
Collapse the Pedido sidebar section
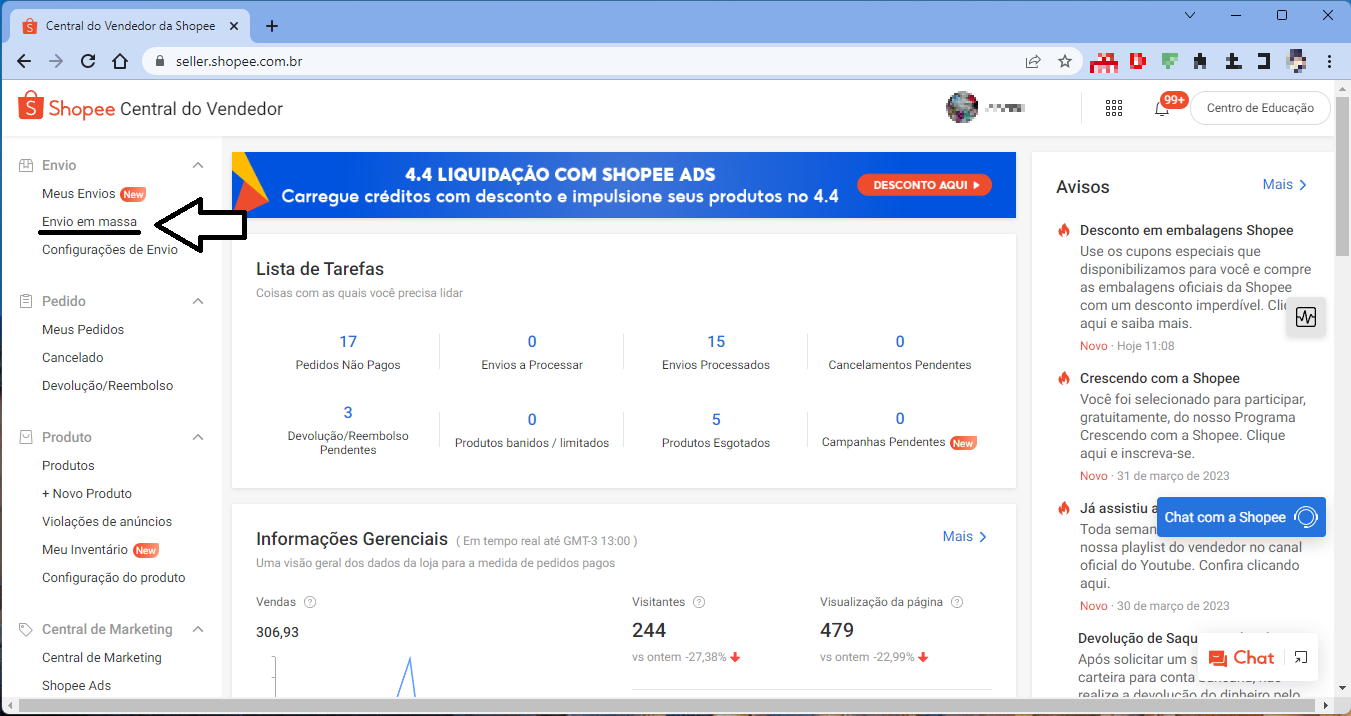click(198, 301)
